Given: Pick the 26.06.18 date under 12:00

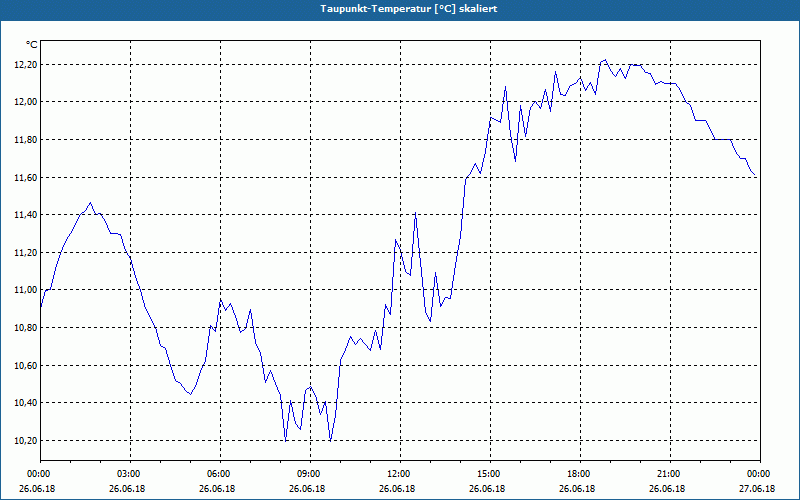Looking at the screenshot, I should (x=397, y=489).
